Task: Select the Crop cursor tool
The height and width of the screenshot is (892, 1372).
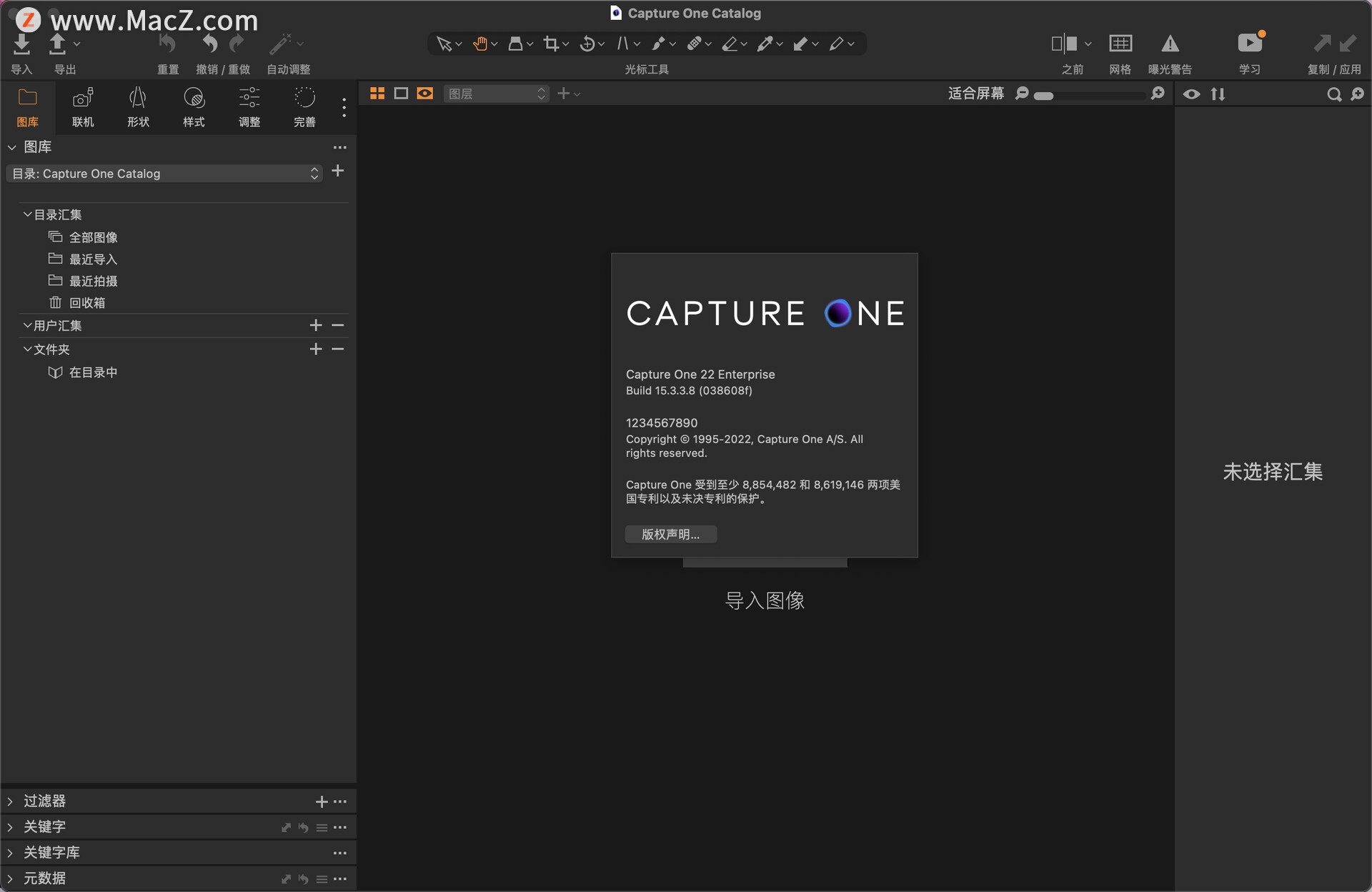Action: pyautogui.click(x=550, y=44)
